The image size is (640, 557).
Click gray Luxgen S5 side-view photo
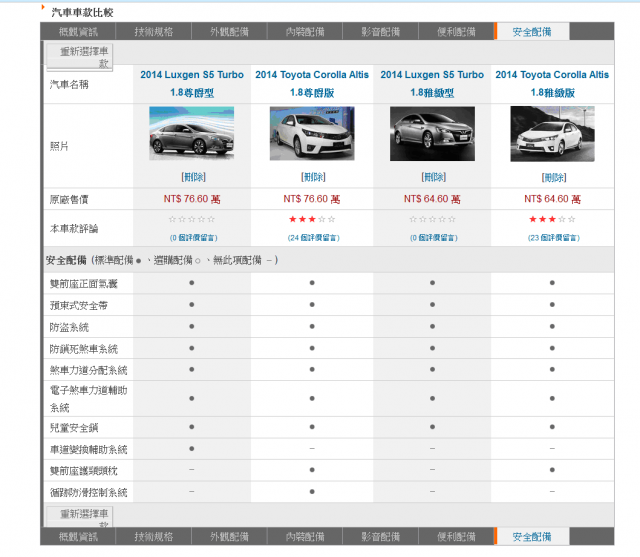click(x=192, y=133)
